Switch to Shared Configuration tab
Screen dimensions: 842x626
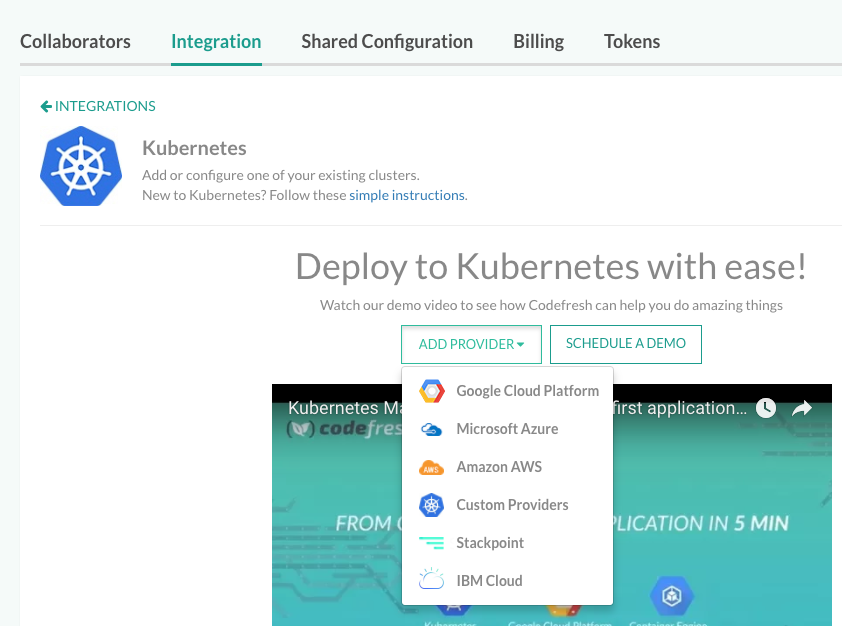[387, 42]
